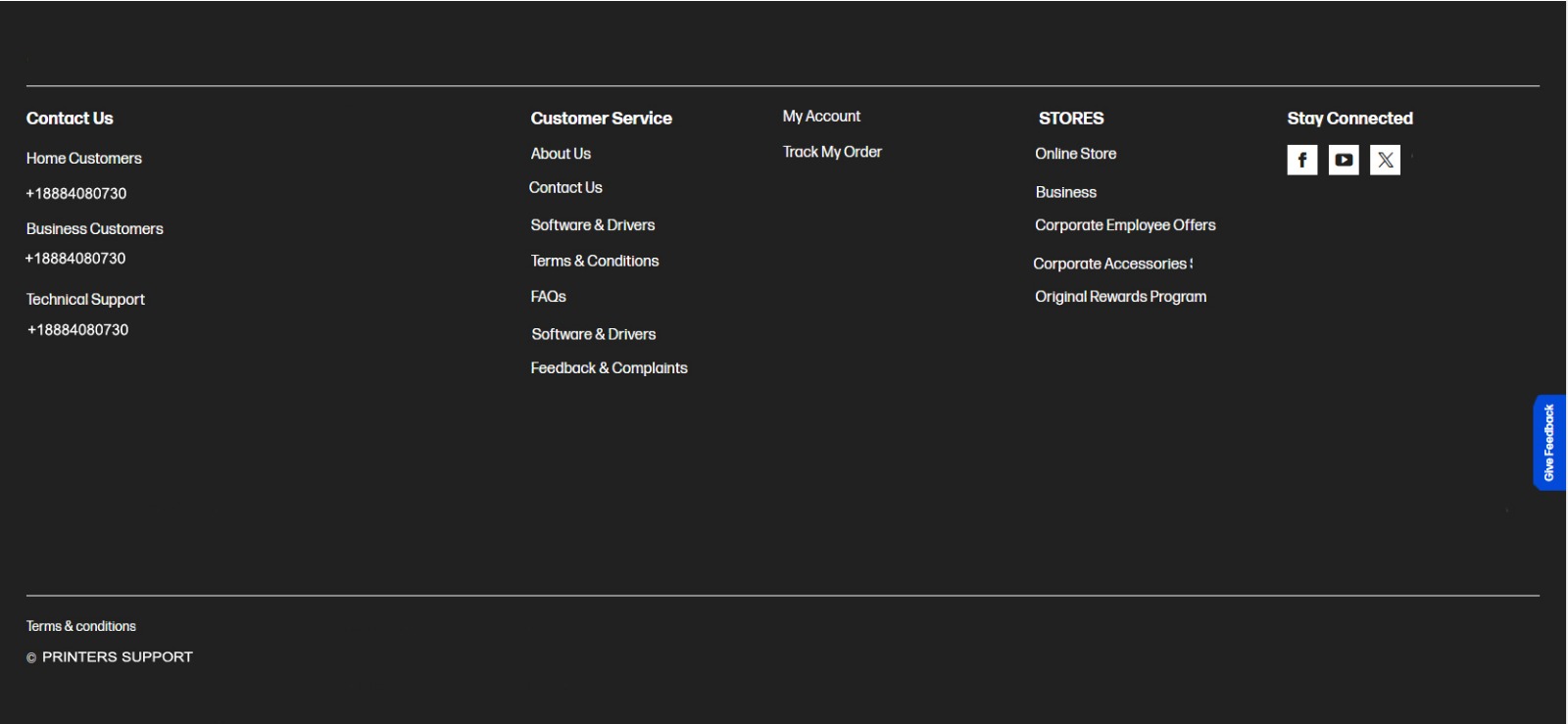Open Terms & conditions at footer bottom
1568x724 pixels.
81,627
